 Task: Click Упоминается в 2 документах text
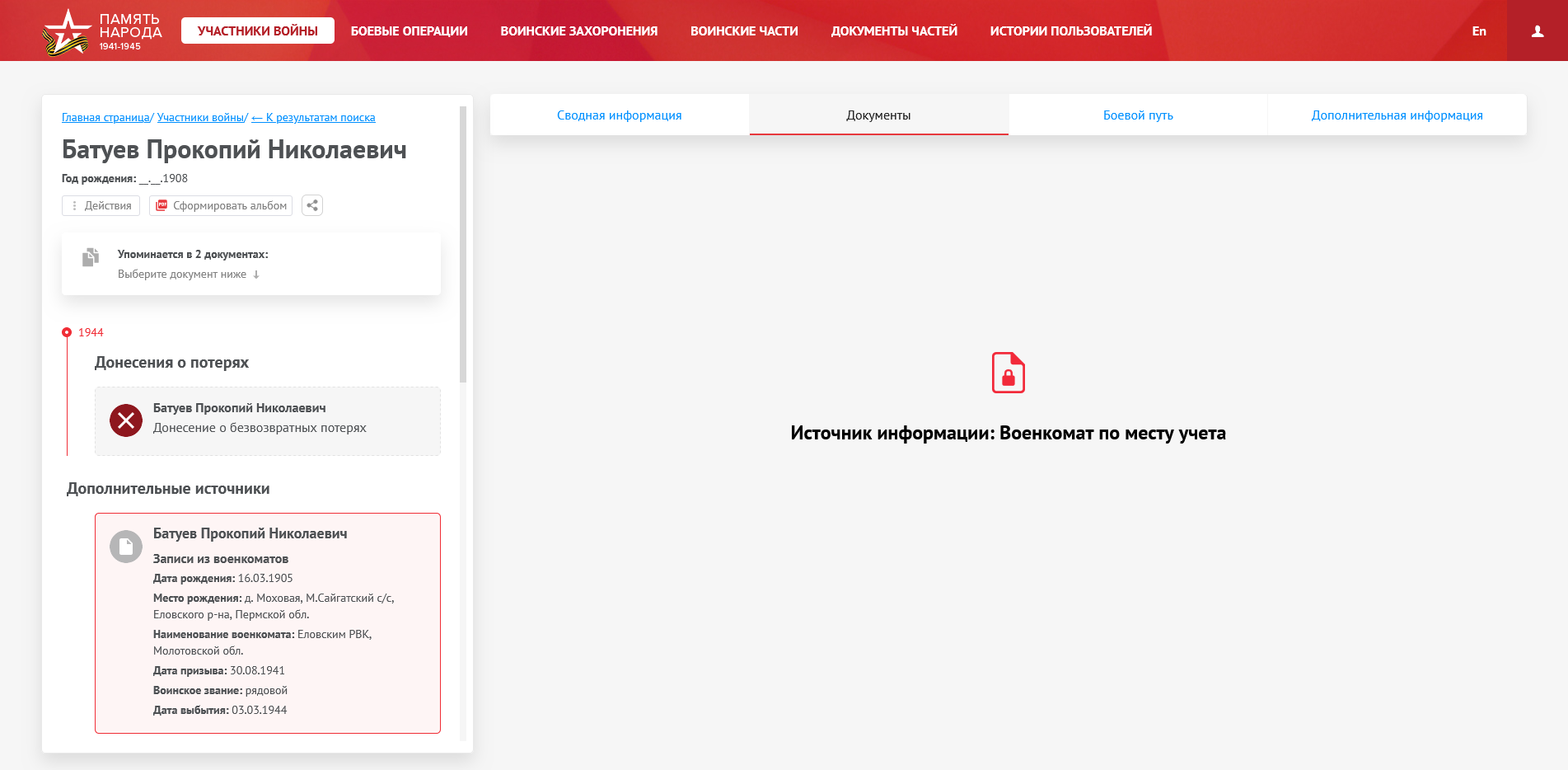tap(193, 254)
